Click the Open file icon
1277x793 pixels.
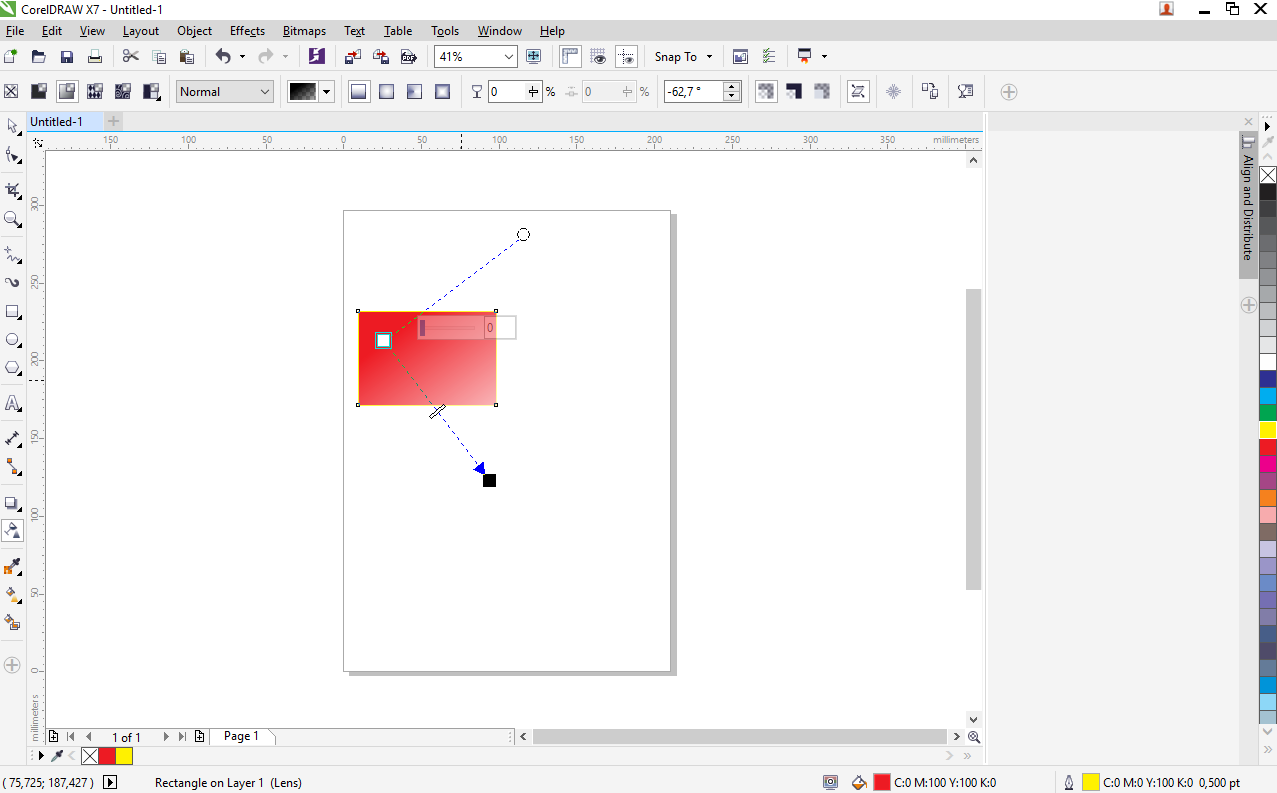39,57
